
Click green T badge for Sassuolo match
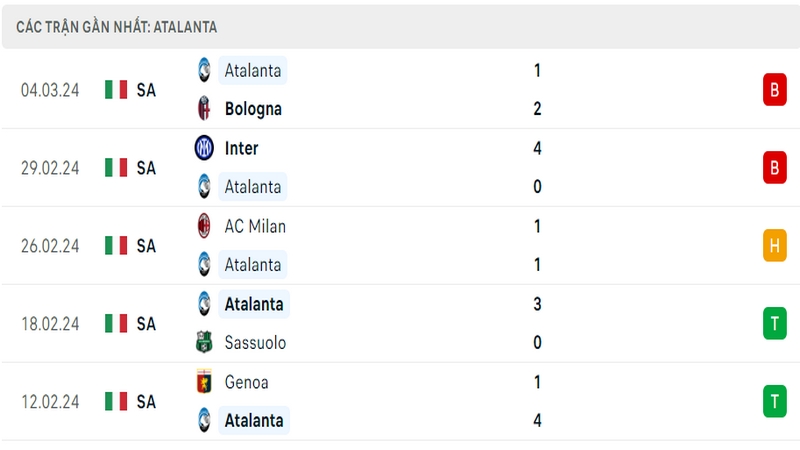774,323
